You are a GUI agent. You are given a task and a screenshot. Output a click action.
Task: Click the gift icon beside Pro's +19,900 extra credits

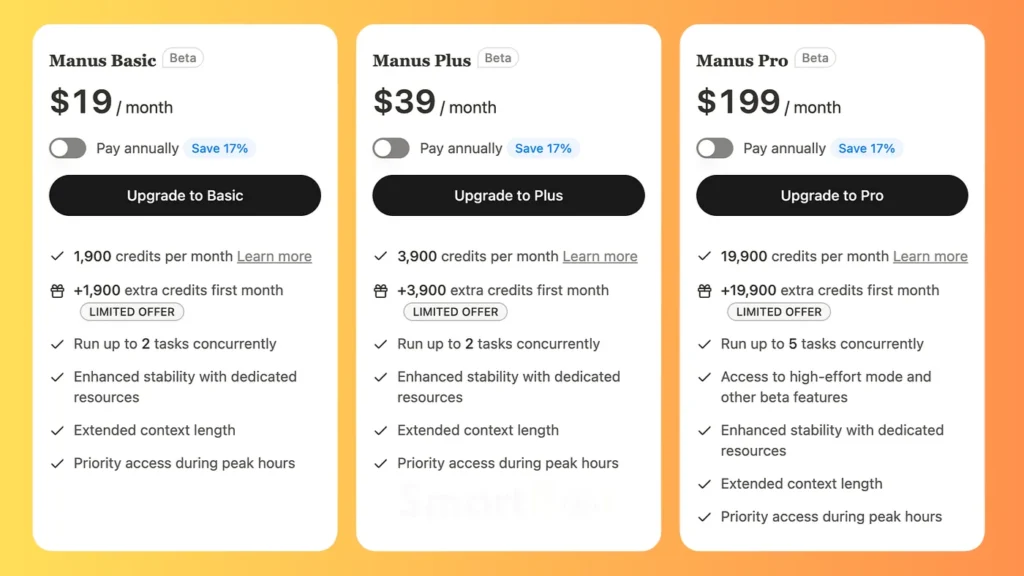coord(704,290)
